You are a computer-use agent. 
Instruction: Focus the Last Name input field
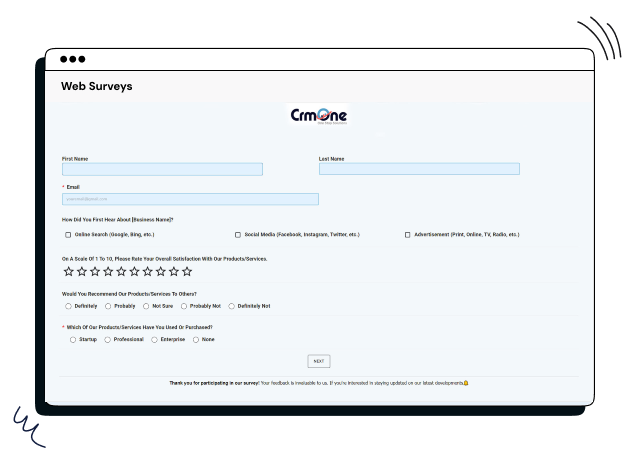[x=419, y=169]
